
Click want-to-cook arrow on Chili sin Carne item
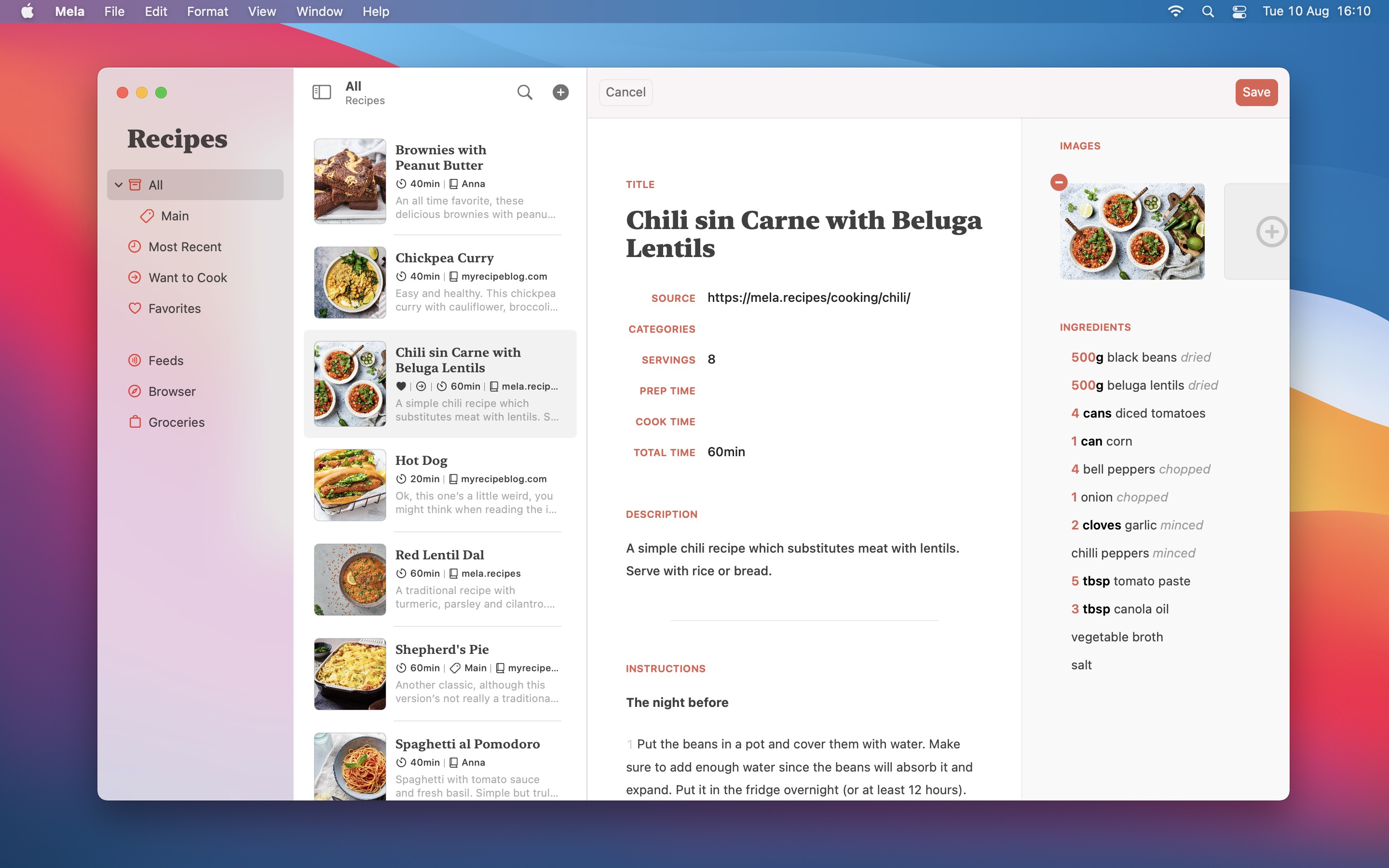[421, 386]
